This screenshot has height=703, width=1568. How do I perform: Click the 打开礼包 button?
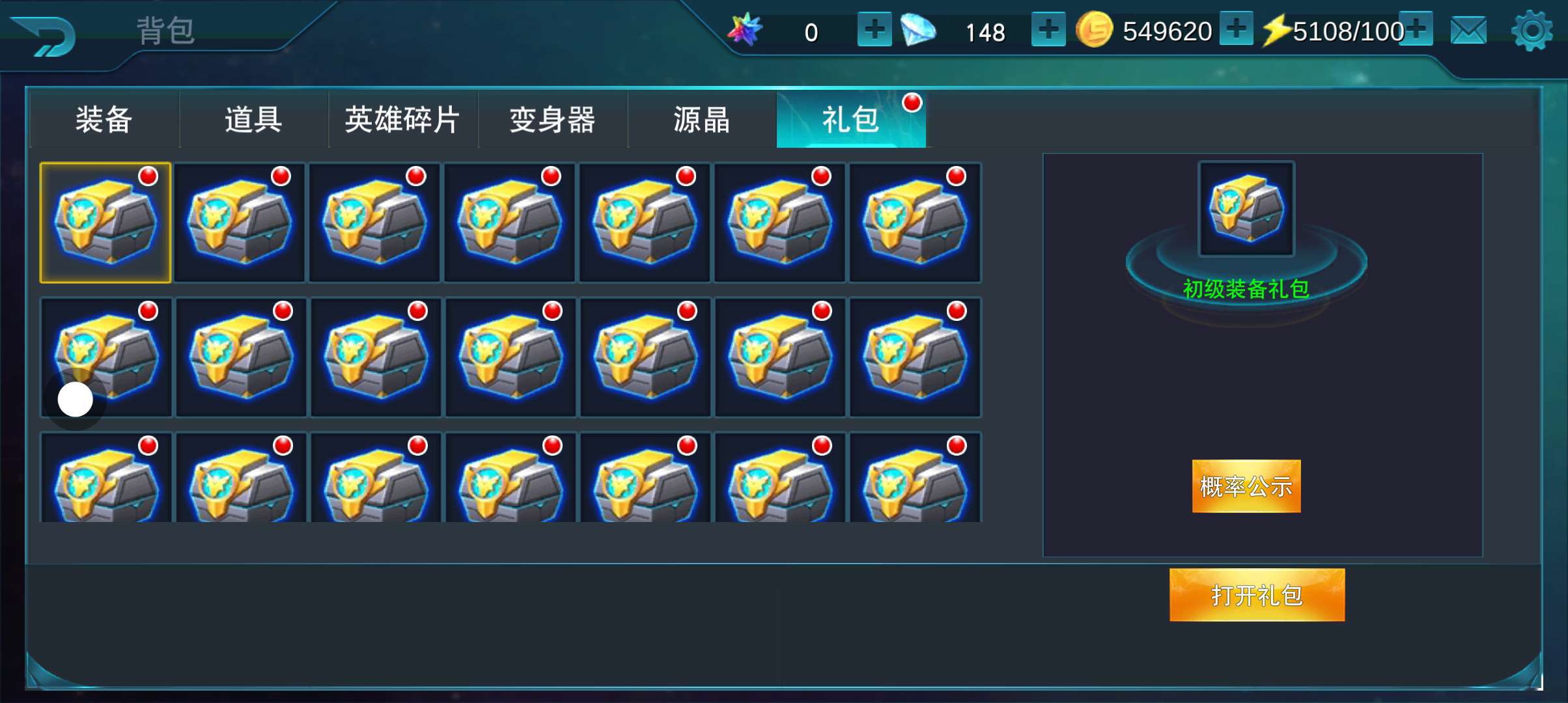(1257, 595)
